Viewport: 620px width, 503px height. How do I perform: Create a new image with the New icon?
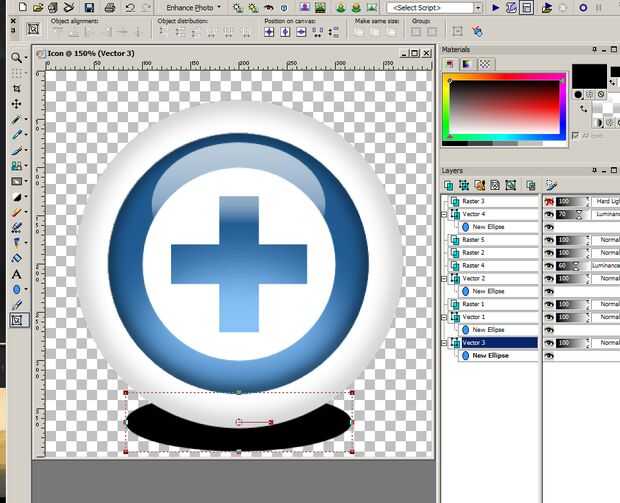[x=23, y=7]
